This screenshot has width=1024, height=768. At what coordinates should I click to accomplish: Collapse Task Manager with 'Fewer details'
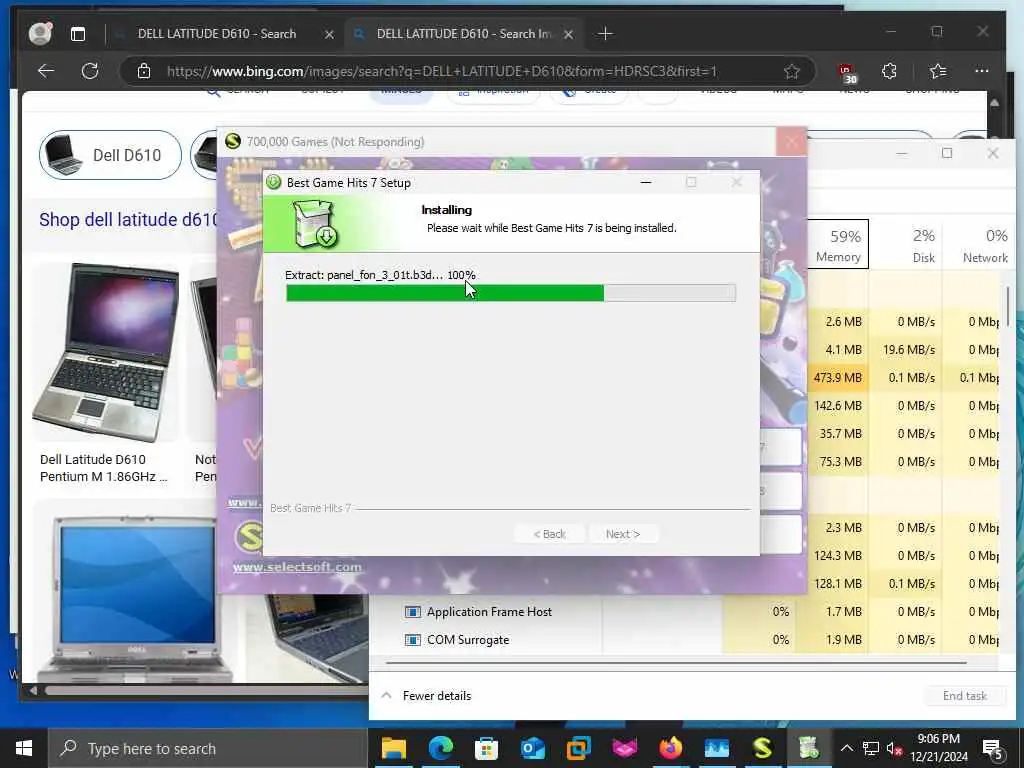click(x=426, y=696)
